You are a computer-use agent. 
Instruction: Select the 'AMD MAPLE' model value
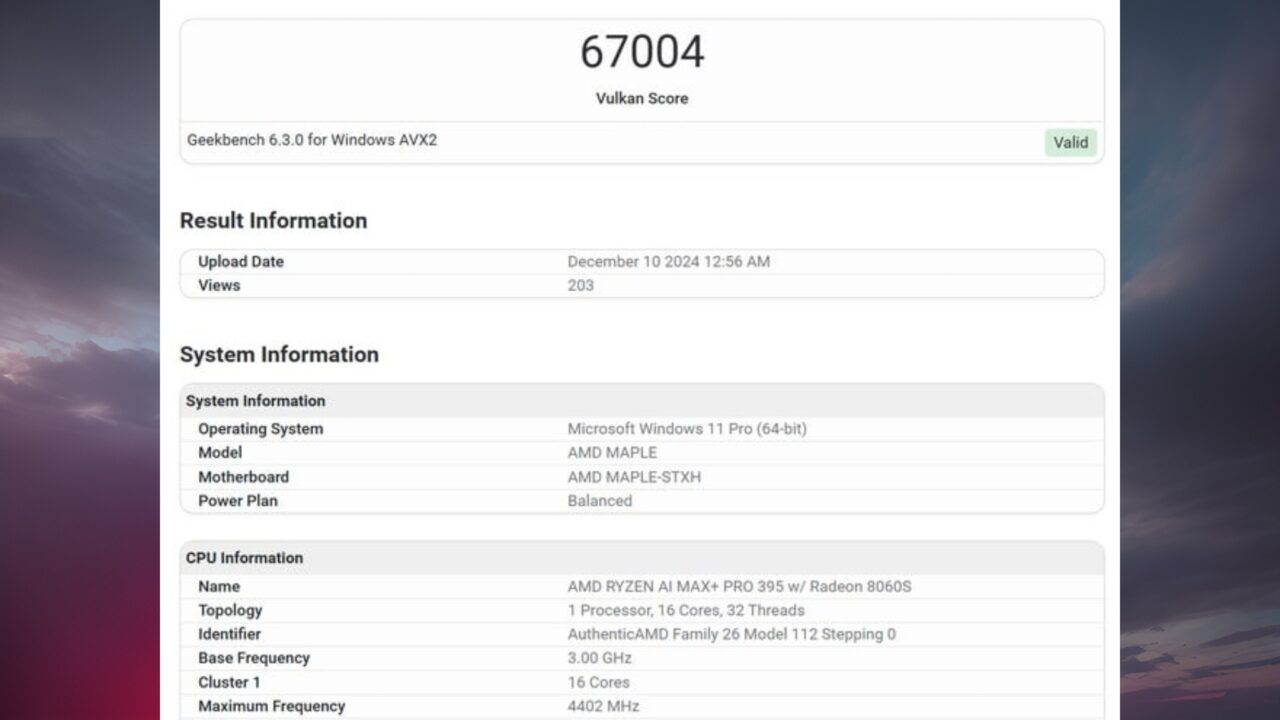613,452
